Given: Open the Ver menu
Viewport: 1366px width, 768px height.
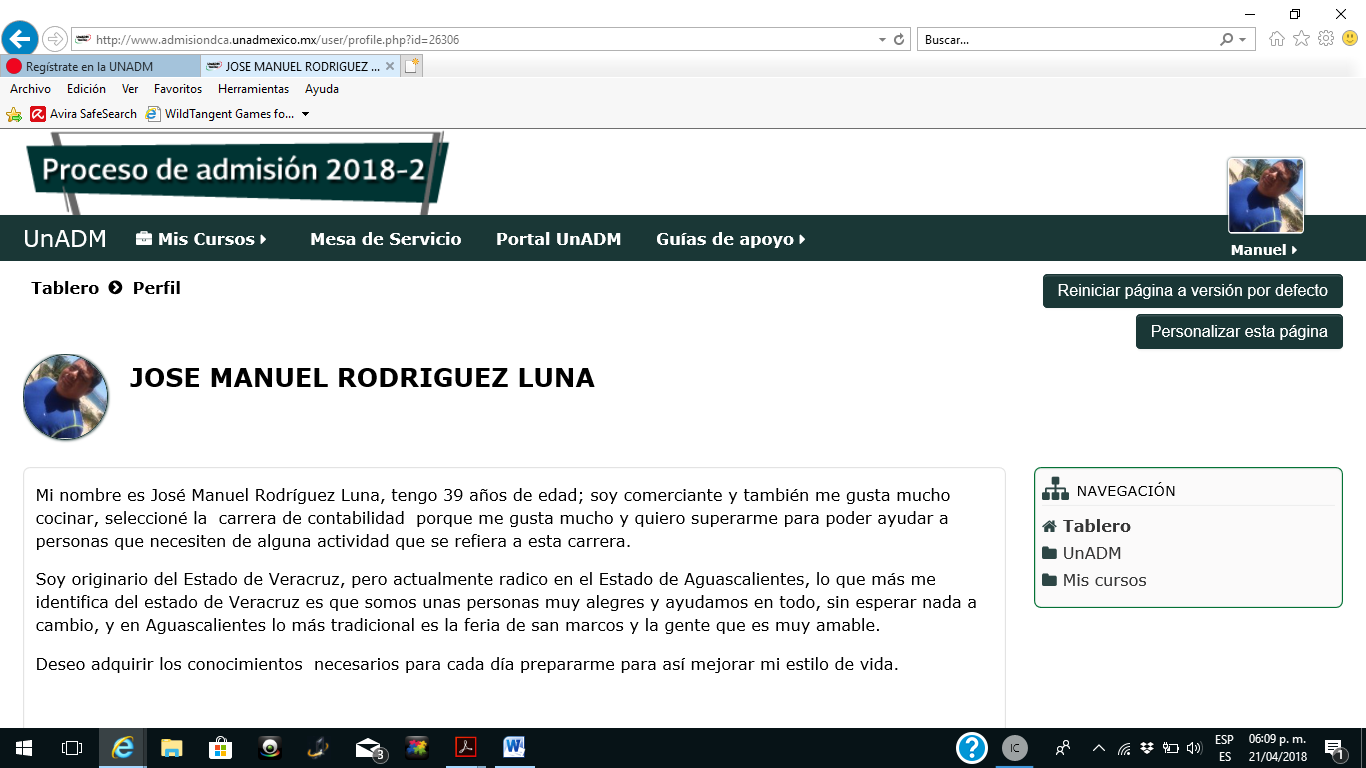Looking at the screenshot, I should pyautogui.click(x=130, y=89).
